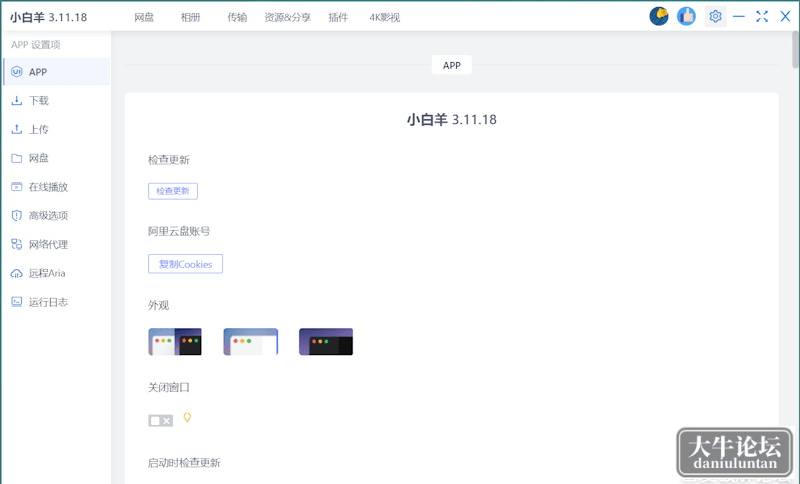Click the 外观 appearance label
Viewport: 800px width, 484px height.
coord(159,305)
